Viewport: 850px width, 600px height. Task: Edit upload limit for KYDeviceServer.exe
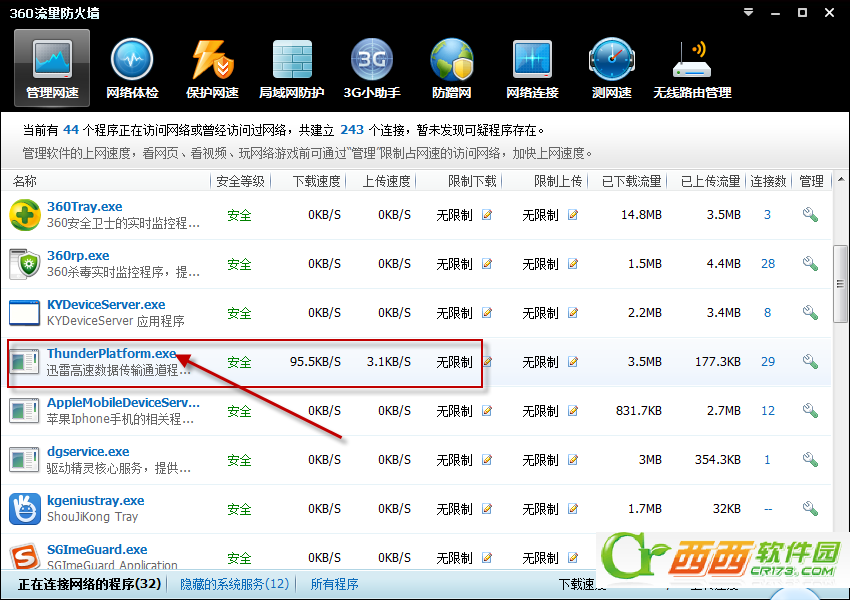(573, 313)
